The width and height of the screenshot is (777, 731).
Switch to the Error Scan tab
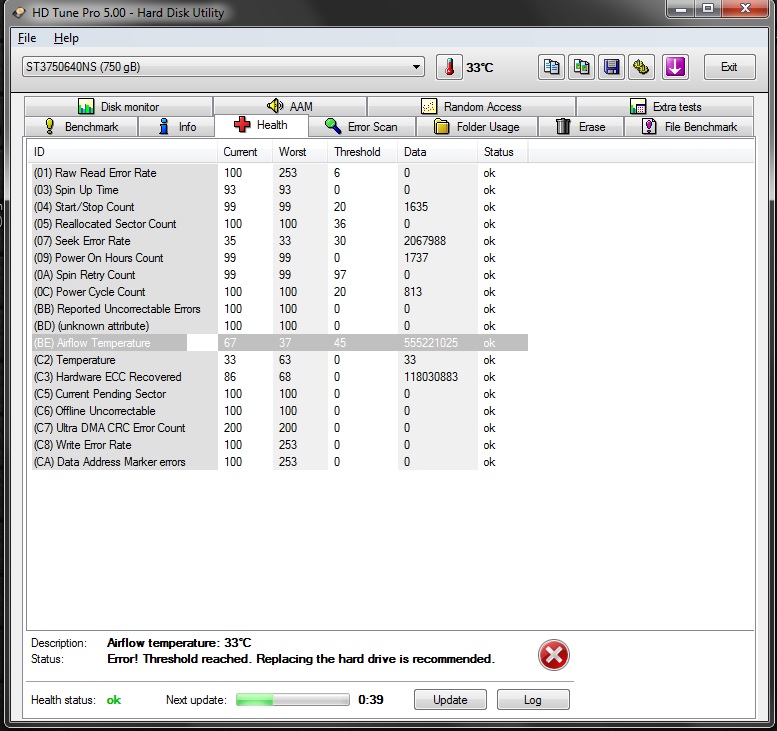[362, 127]
